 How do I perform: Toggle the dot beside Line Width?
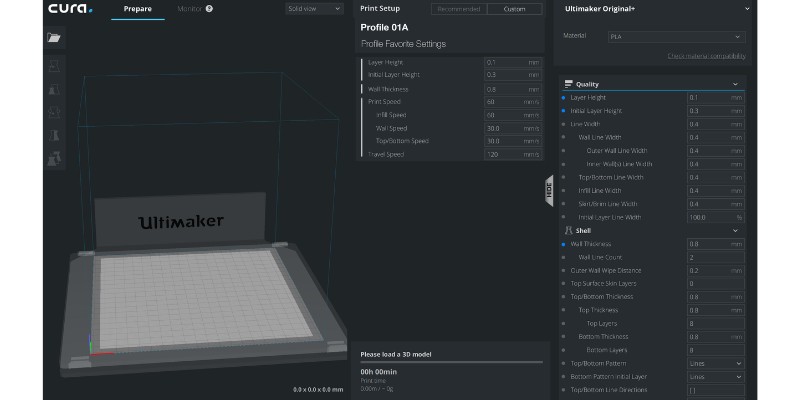[x=563, y=124]
